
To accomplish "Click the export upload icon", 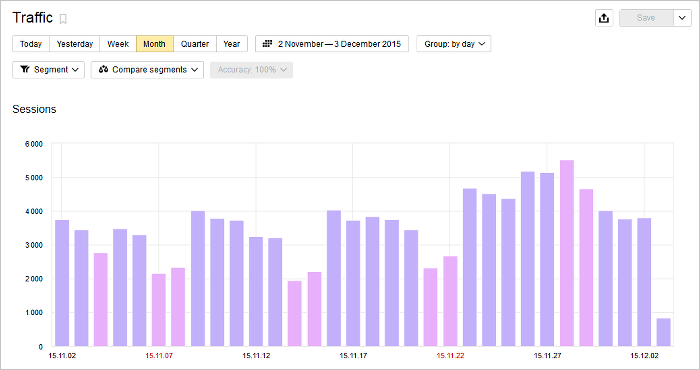I will [x=604, y=18].
